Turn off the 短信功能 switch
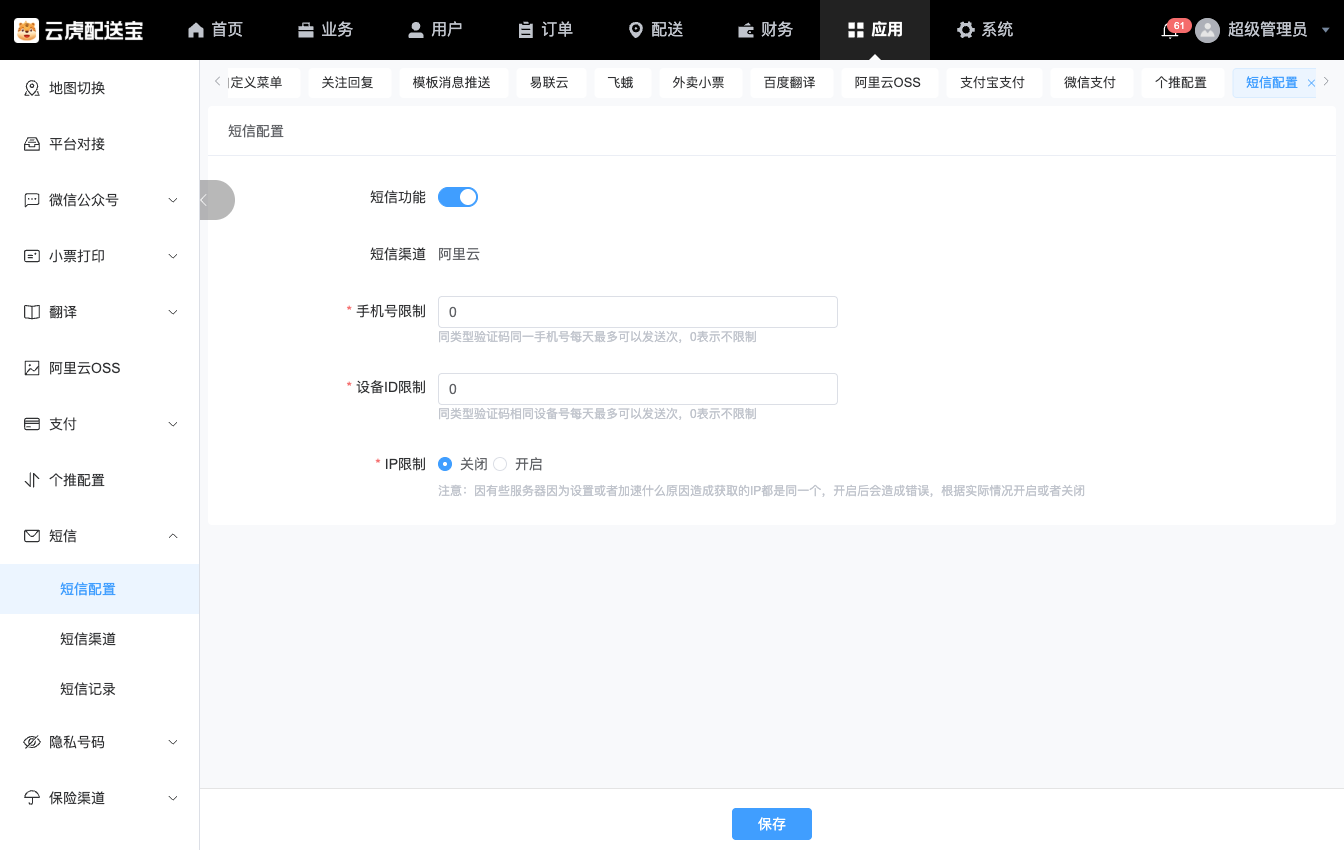 click(x=458, y=197)
